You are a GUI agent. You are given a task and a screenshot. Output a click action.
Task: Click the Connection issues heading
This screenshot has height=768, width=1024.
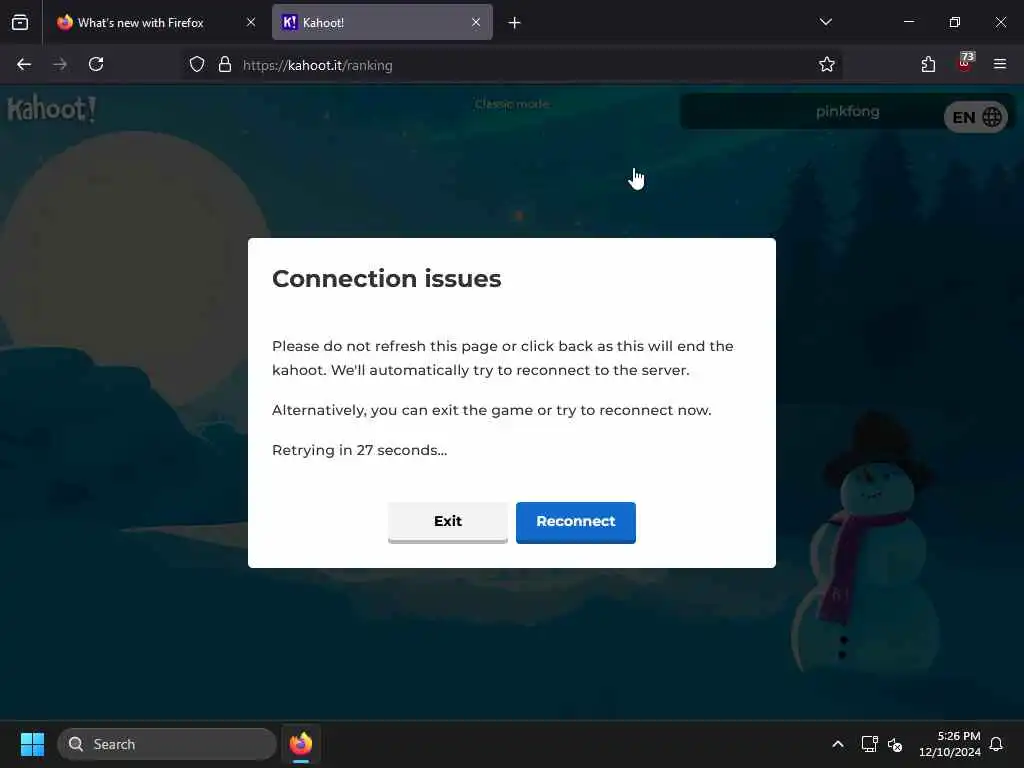tap(387, 279)
